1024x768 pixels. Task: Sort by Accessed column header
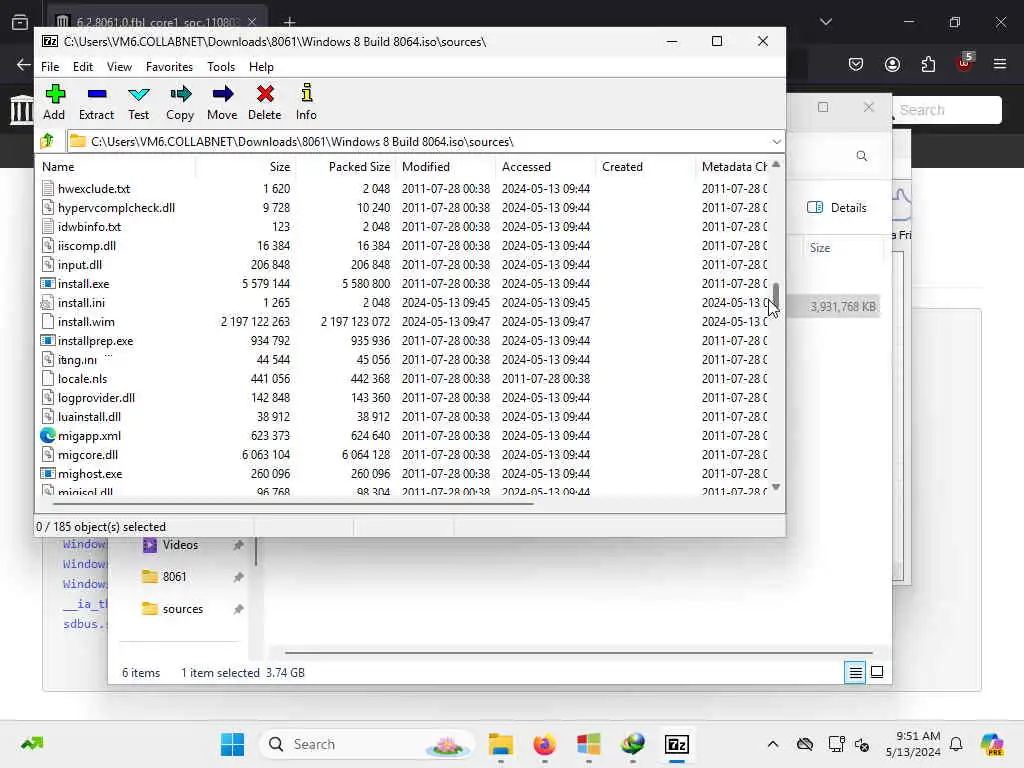pos(545,167)
